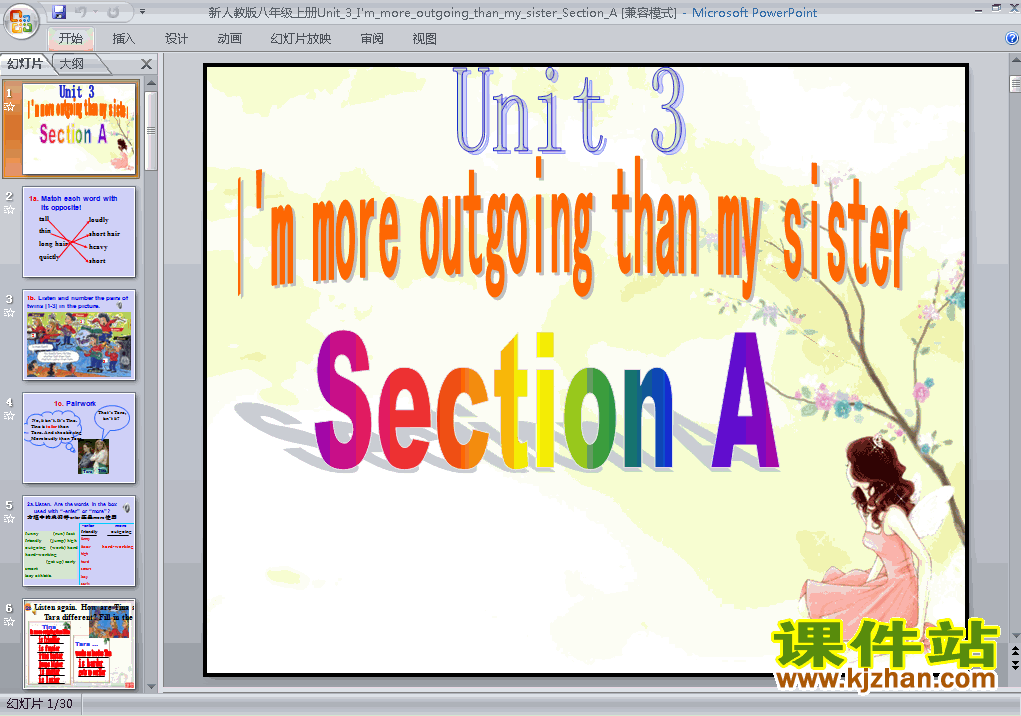This screenshot has width=1021, height=716.
Task: Click the thumbnail pane scrollbar thumb
Action: coord(151,130)
